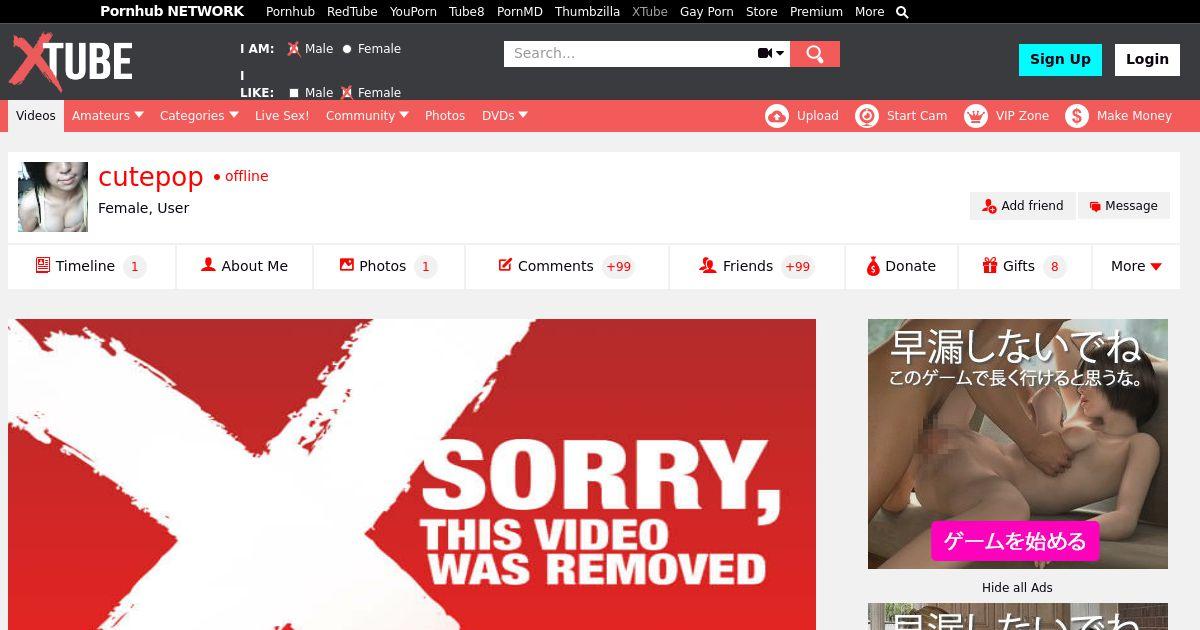Expand the Amateurs menu
The height and width of the screenshot is (630, 1200).
pos(108,116)
